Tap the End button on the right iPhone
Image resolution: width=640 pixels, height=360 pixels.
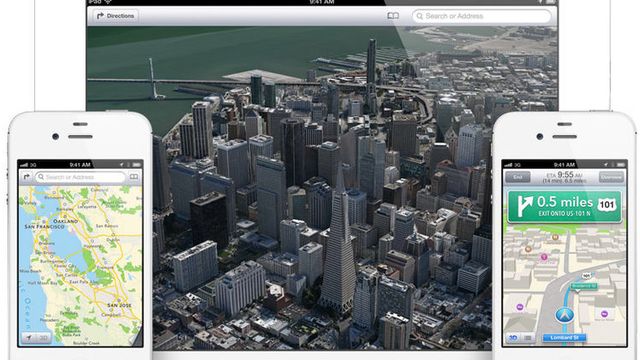click(518, 177)
